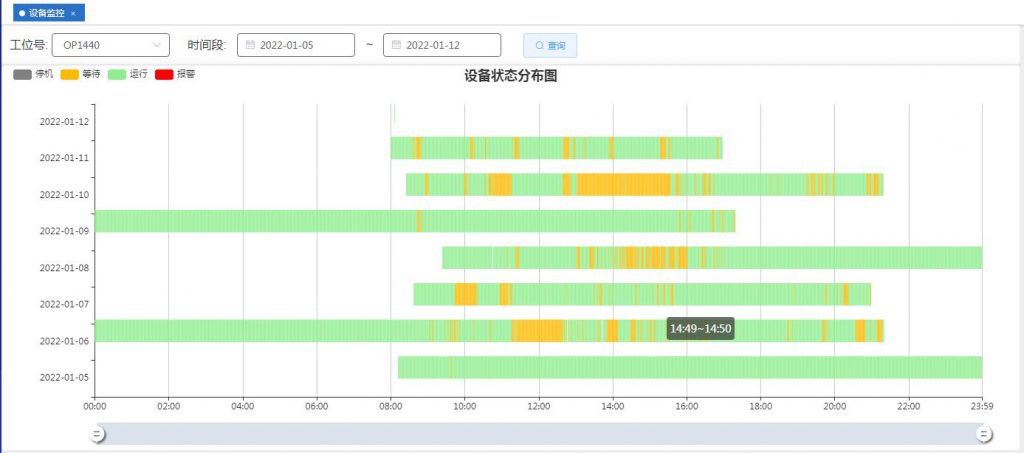This screenshot has width=1024, height=453.
Task: Click the left handle of the zoom slider
Action: coord(97,434)
